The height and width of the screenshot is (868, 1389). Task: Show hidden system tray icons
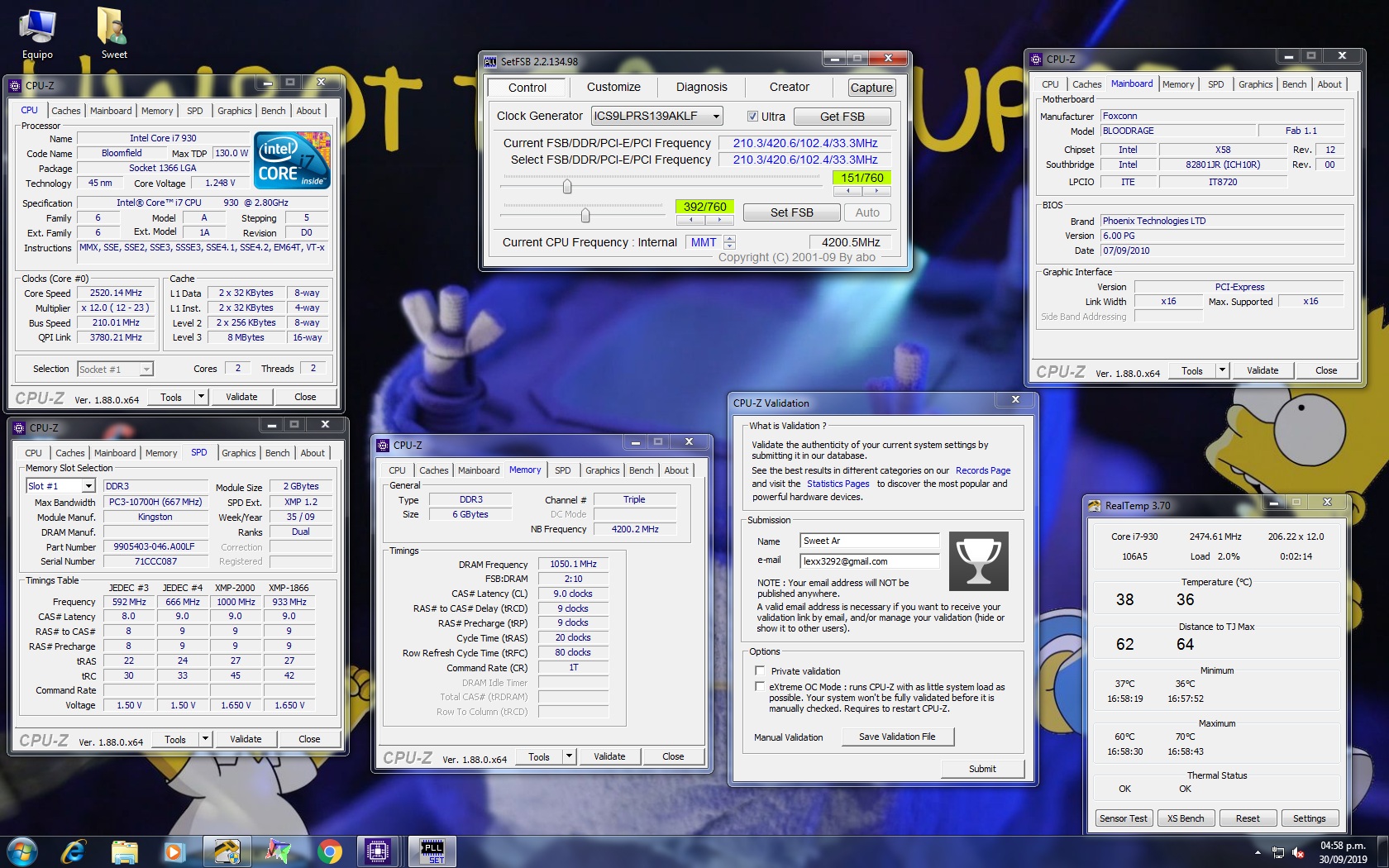(1258, 852)
